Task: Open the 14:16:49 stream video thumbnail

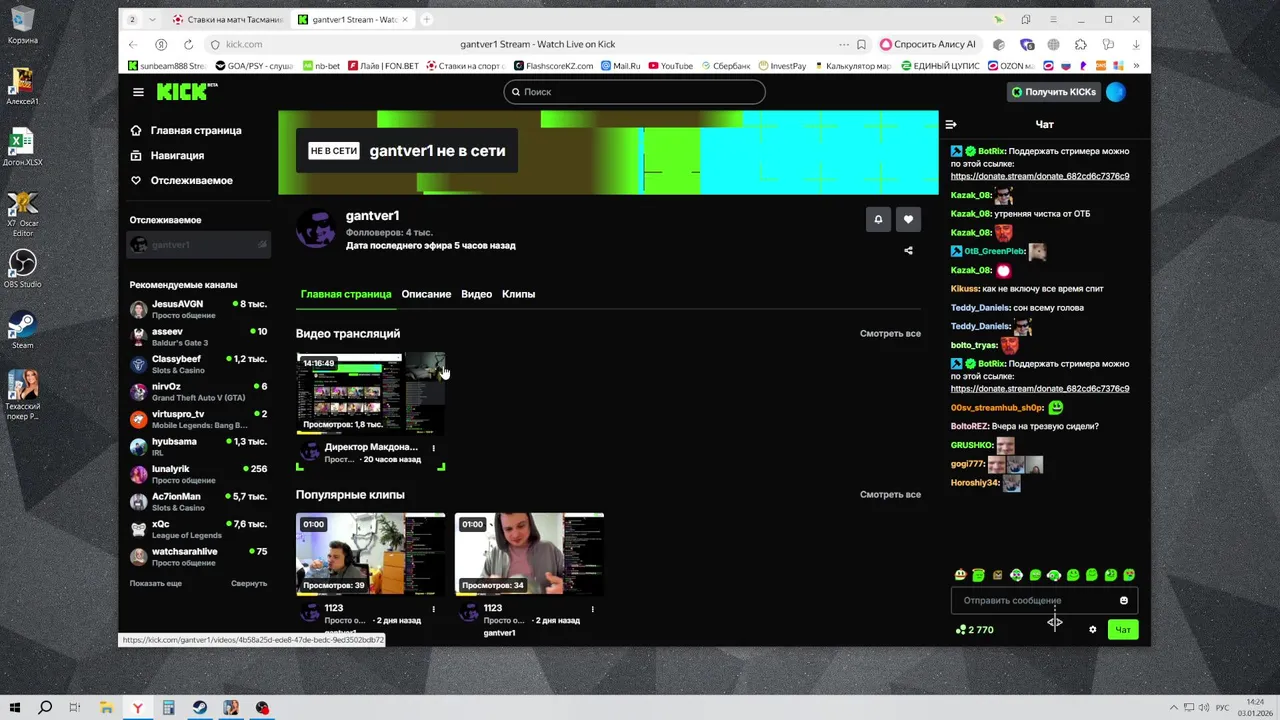Action: click(x=371, y=394)
